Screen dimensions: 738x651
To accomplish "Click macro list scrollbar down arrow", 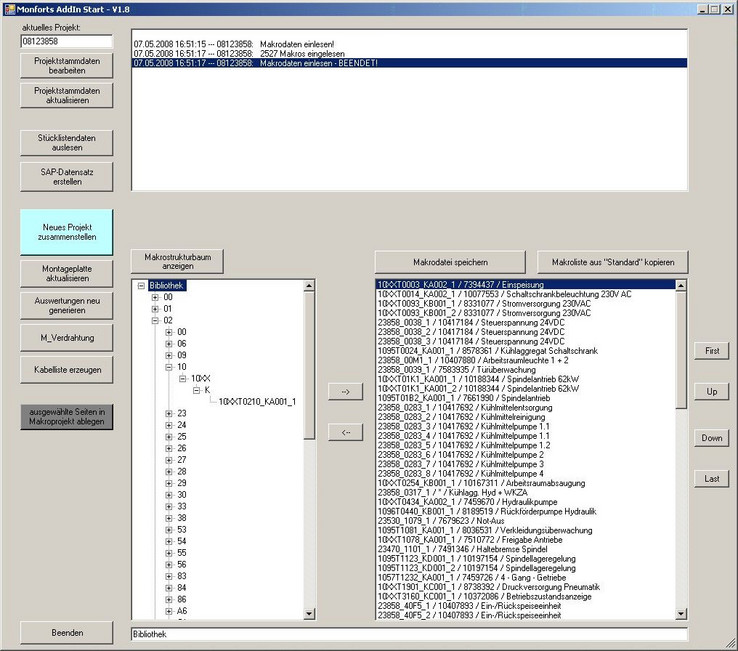I will coord(682,614).
